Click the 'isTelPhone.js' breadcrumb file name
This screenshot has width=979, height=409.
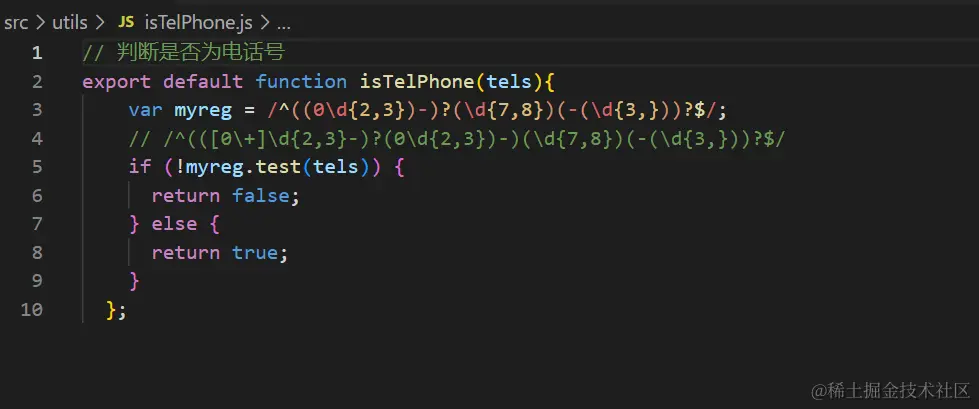pos(199,24)
